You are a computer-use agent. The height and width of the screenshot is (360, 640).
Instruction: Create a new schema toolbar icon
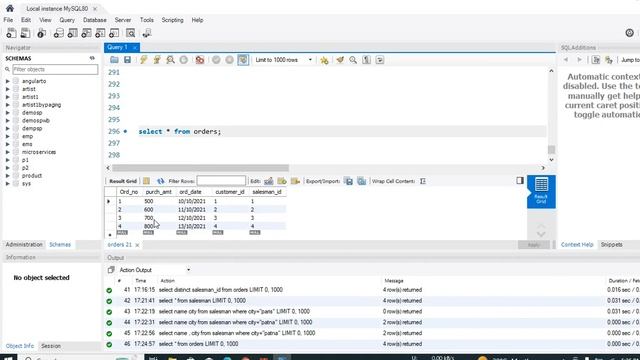pyautogui.click(x=58, y=33)
